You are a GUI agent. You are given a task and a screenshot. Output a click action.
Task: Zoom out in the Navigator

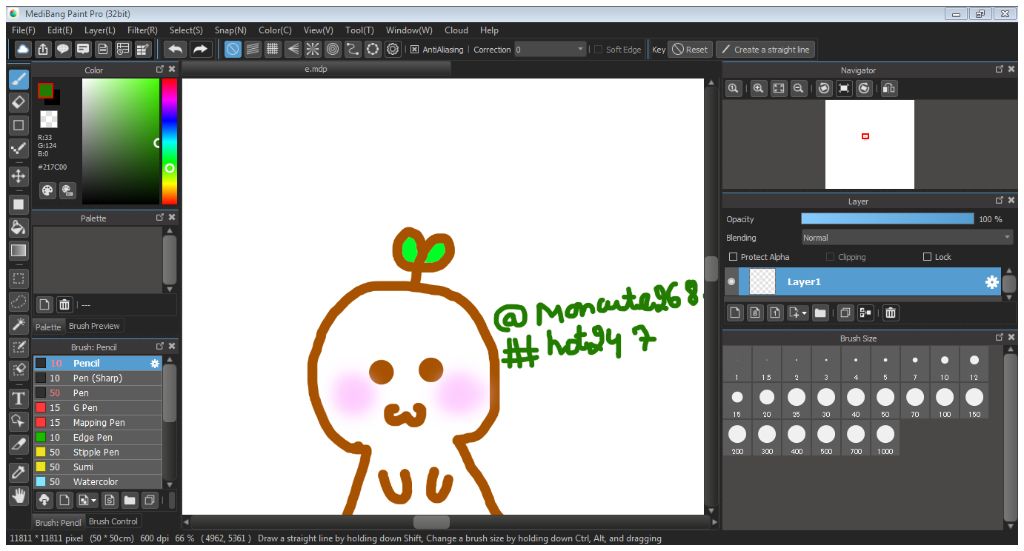point(798,88)
